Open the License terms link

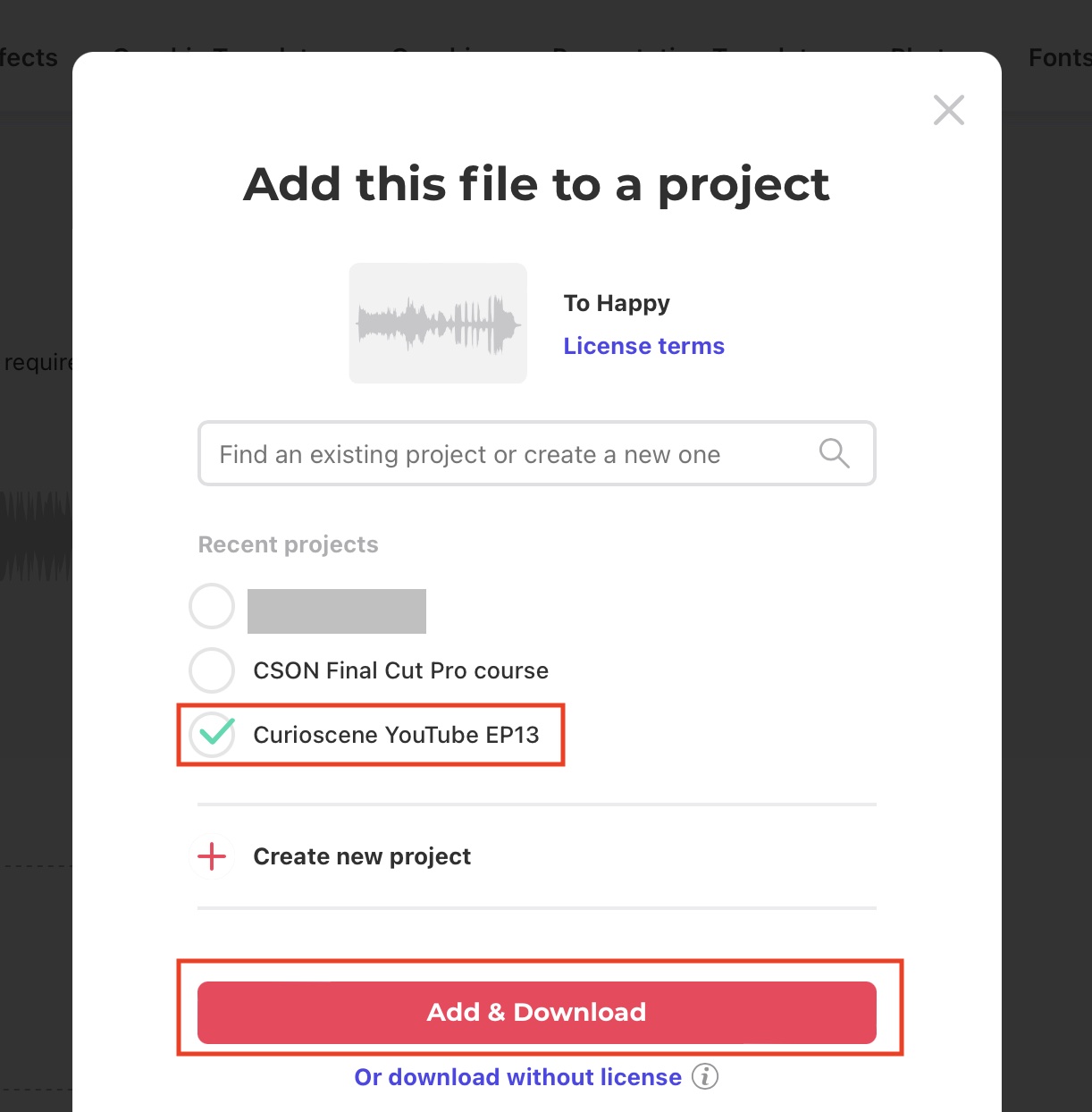click(x=643, y=346)
